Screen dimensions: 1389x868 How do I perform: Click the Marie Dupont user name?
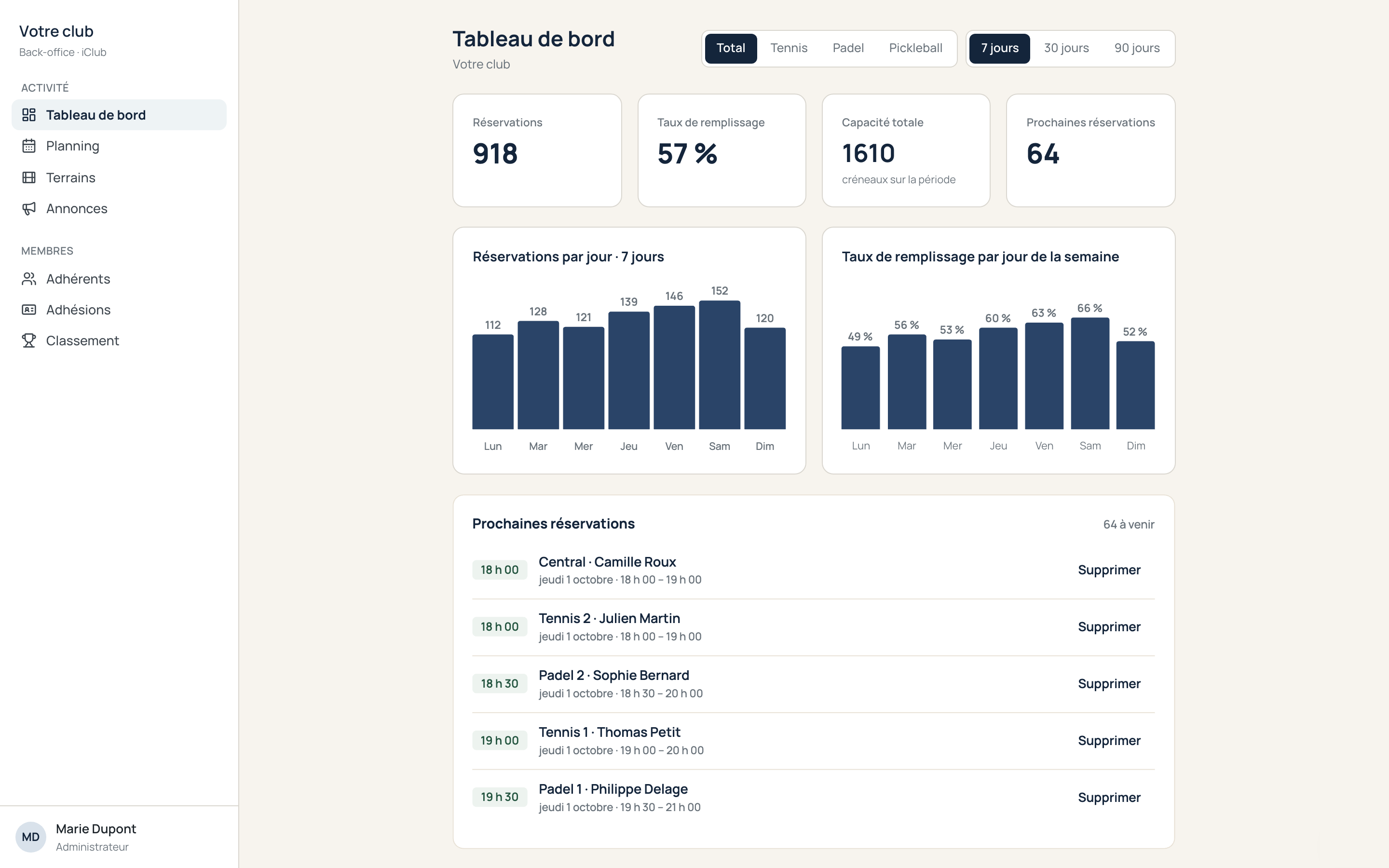(x=96, y=829)
